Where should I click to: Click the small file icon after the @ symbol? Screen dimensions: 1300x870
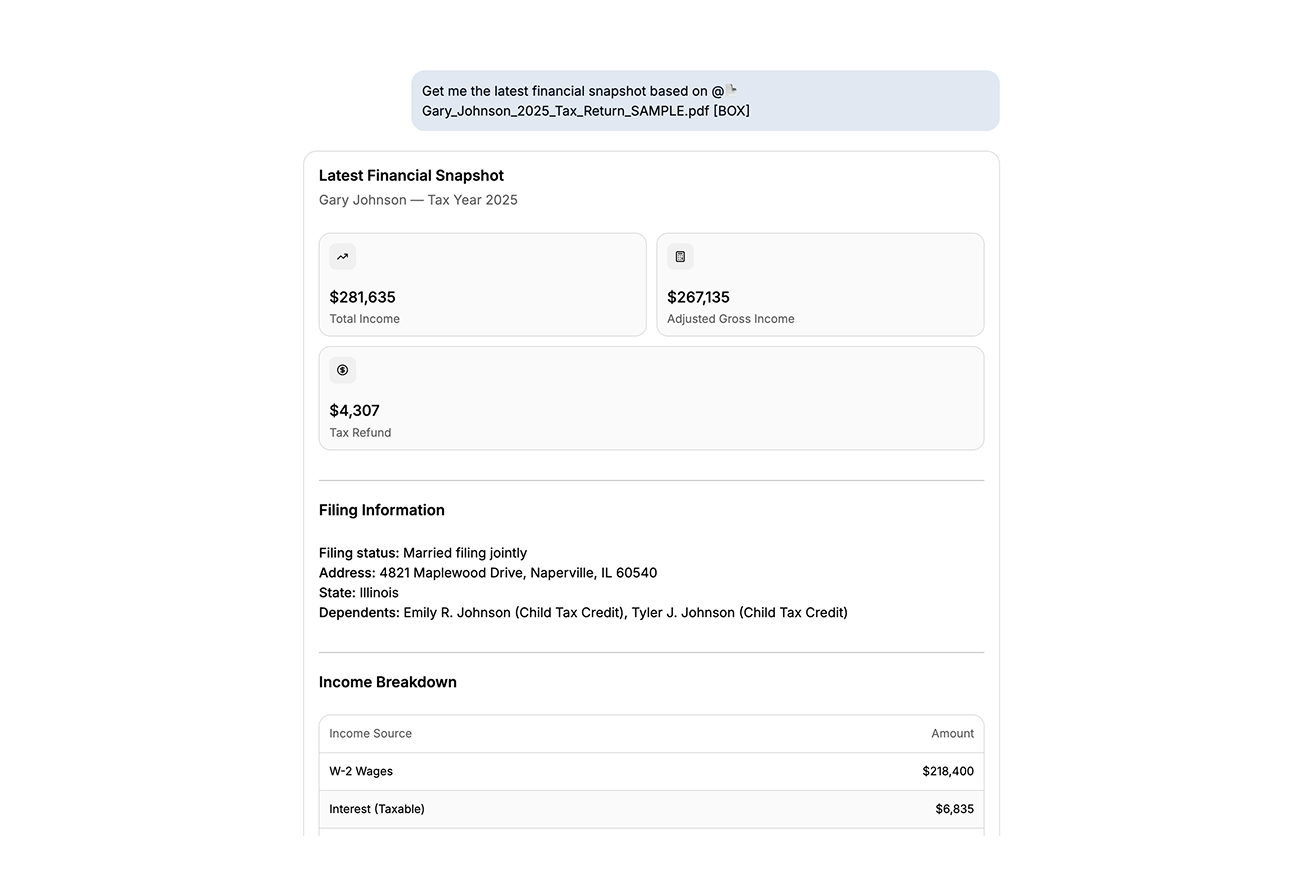(x=732, y=90)
